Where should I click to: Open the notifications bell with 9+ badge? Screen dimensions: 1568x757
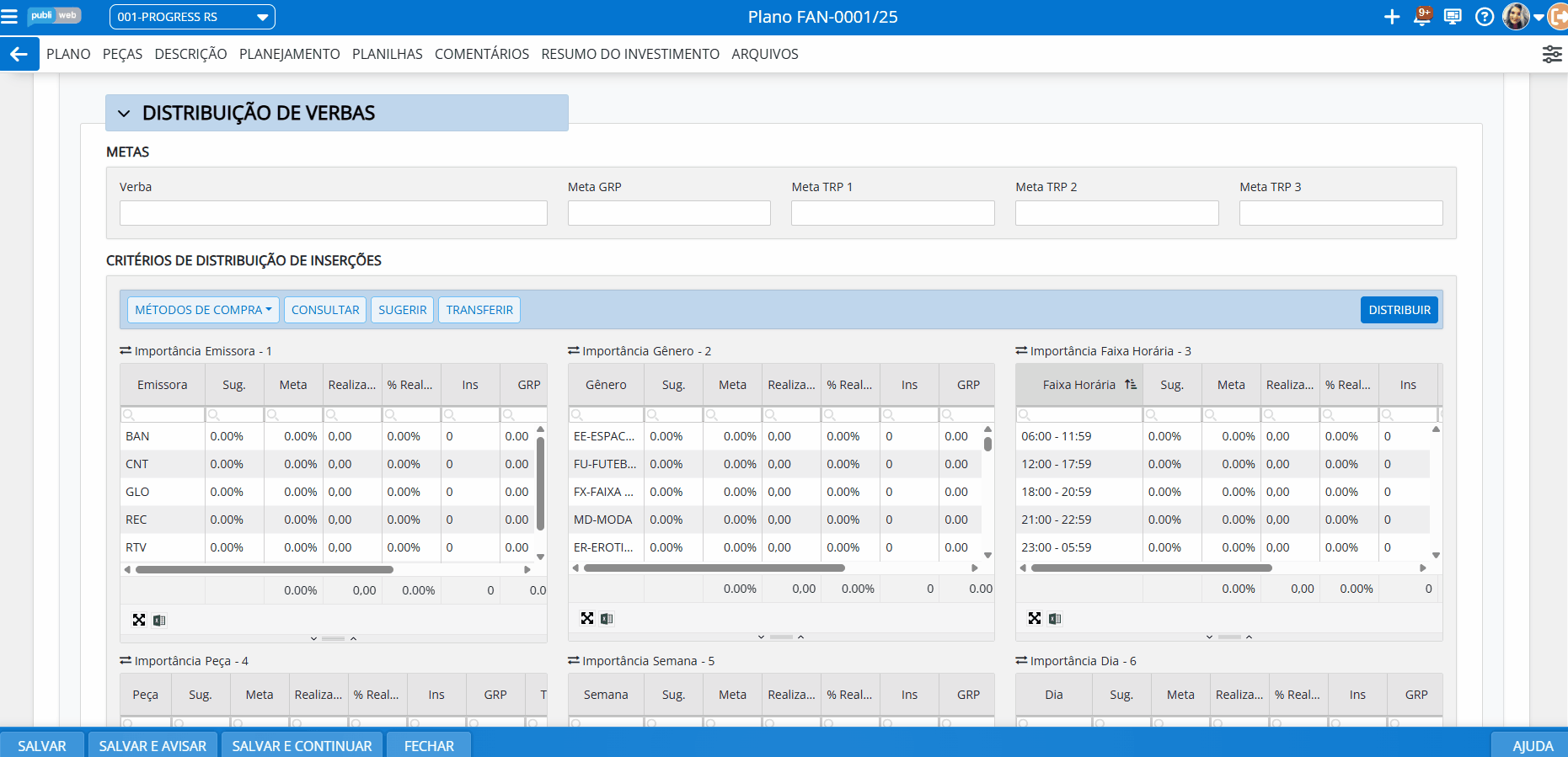coord(1422,17)
